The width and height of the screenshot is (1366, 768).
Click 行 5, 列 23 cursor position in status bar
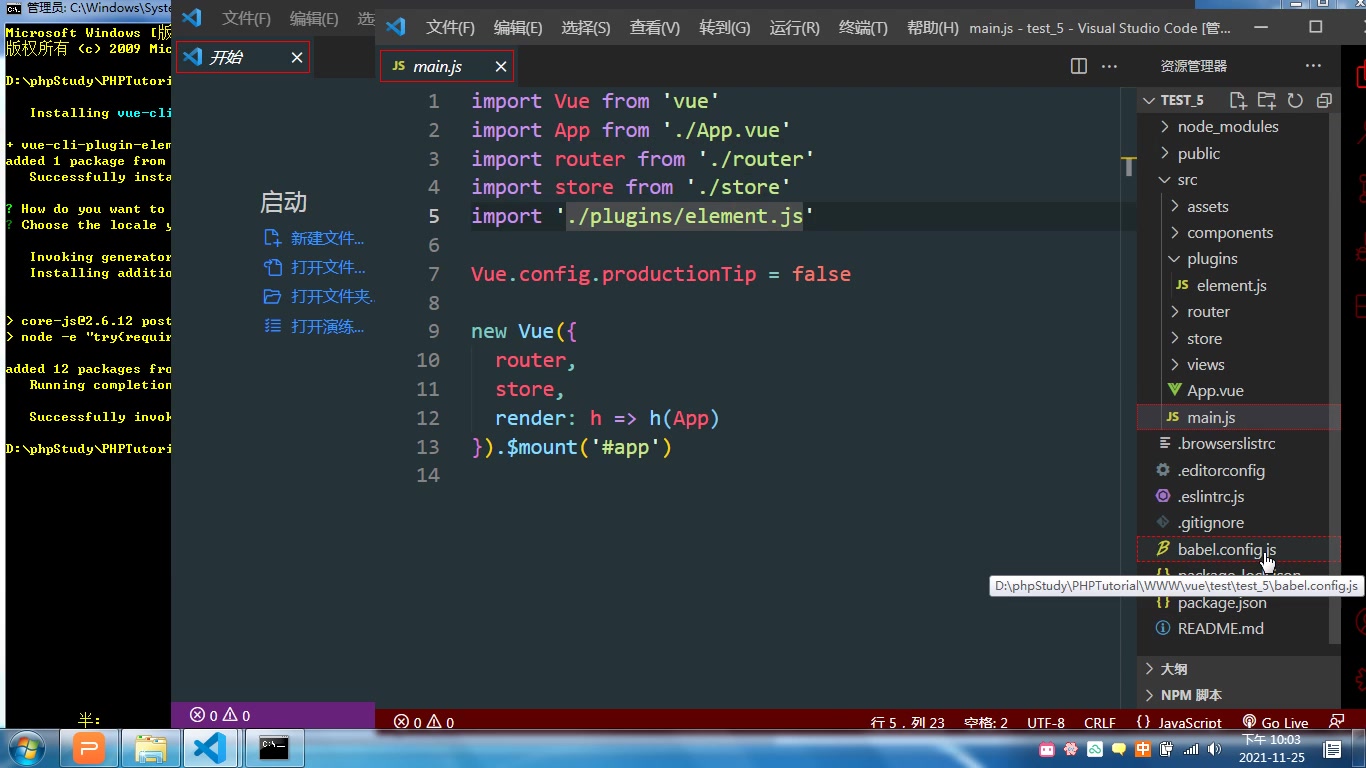(908, 722)
